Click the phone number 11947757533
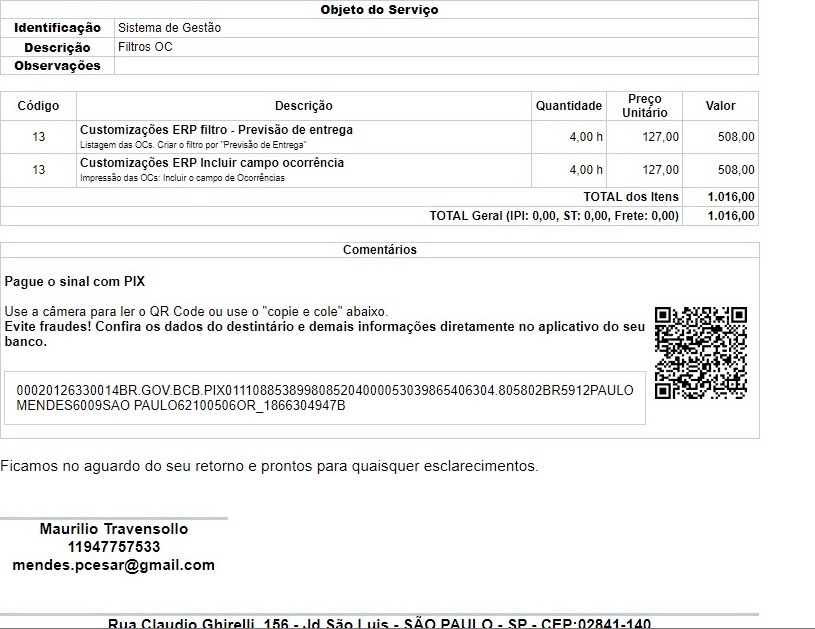Image resolution: width=815 pixels, height=629 pixels. [x=113, y=547]
